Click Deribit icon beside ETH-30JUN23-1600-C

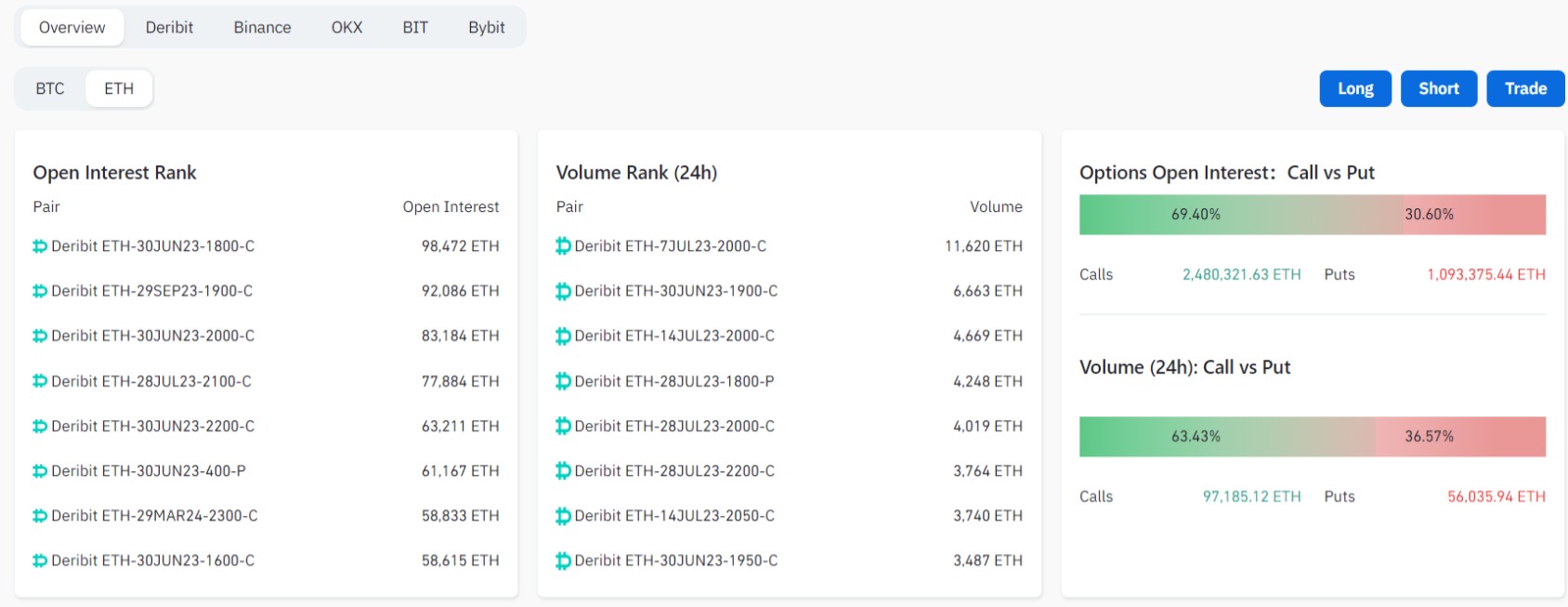(x=40, y=561)
